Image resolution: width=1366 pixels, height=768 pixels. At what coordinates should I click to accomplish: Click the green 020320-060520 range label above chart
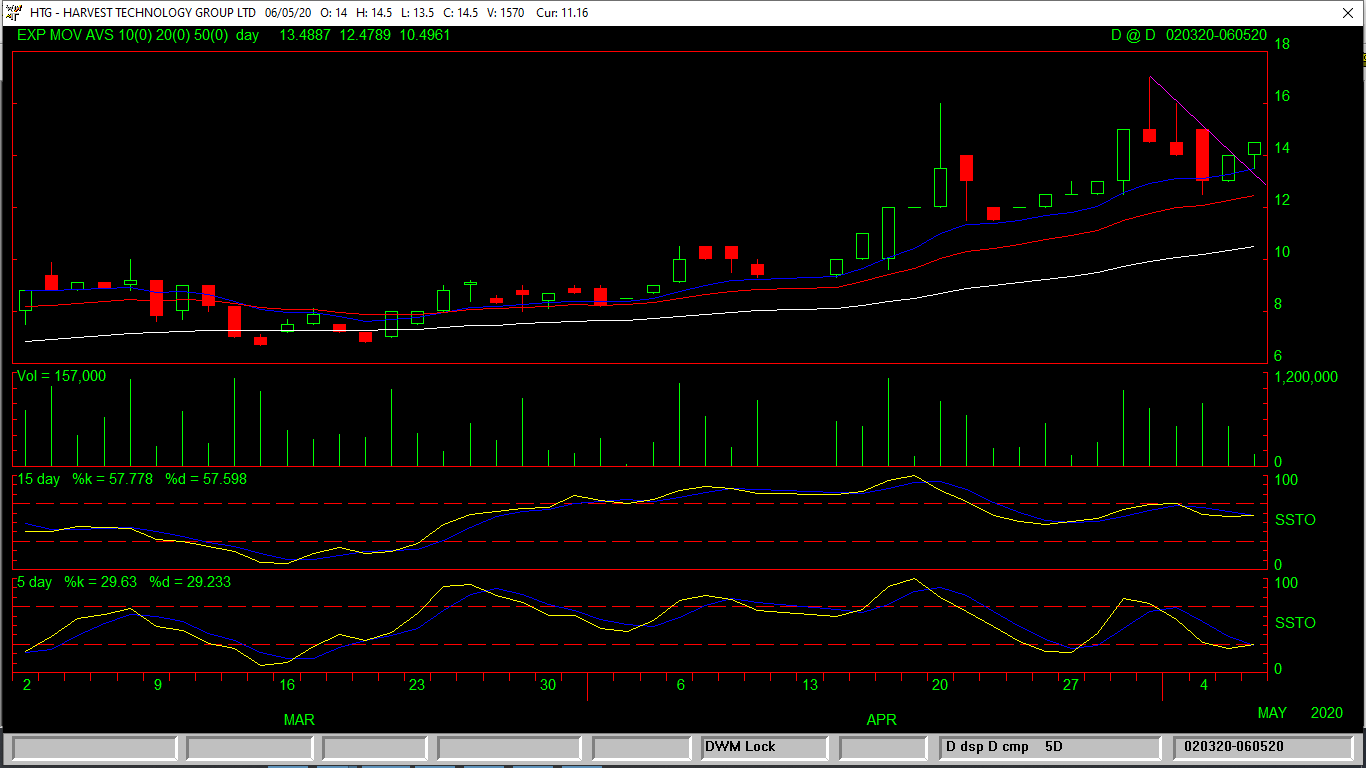click(1217, 35)
